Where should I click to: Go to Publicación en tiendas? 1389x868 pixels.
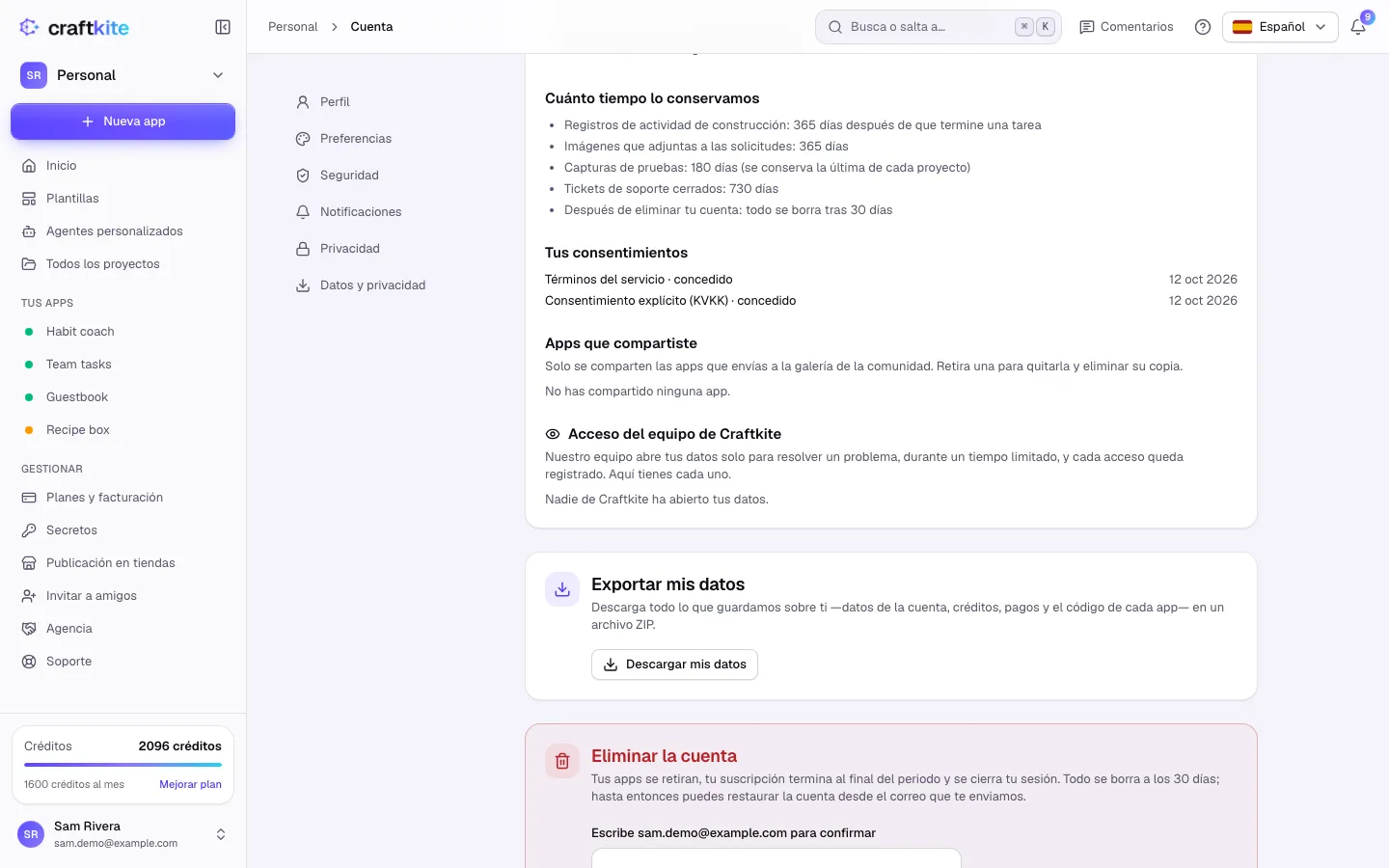click(123, 563)
